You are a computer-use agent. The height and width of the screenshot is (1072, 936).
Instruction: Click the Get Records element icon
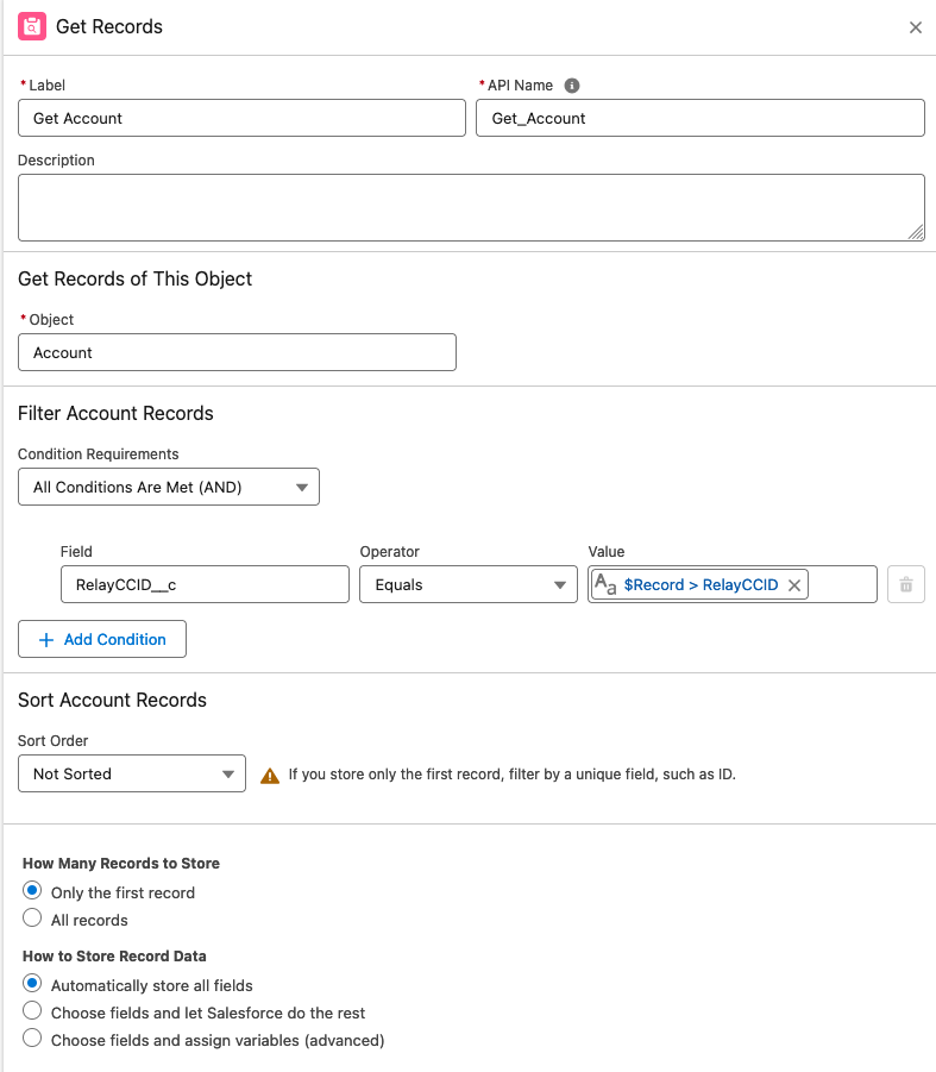coord(32,27)
